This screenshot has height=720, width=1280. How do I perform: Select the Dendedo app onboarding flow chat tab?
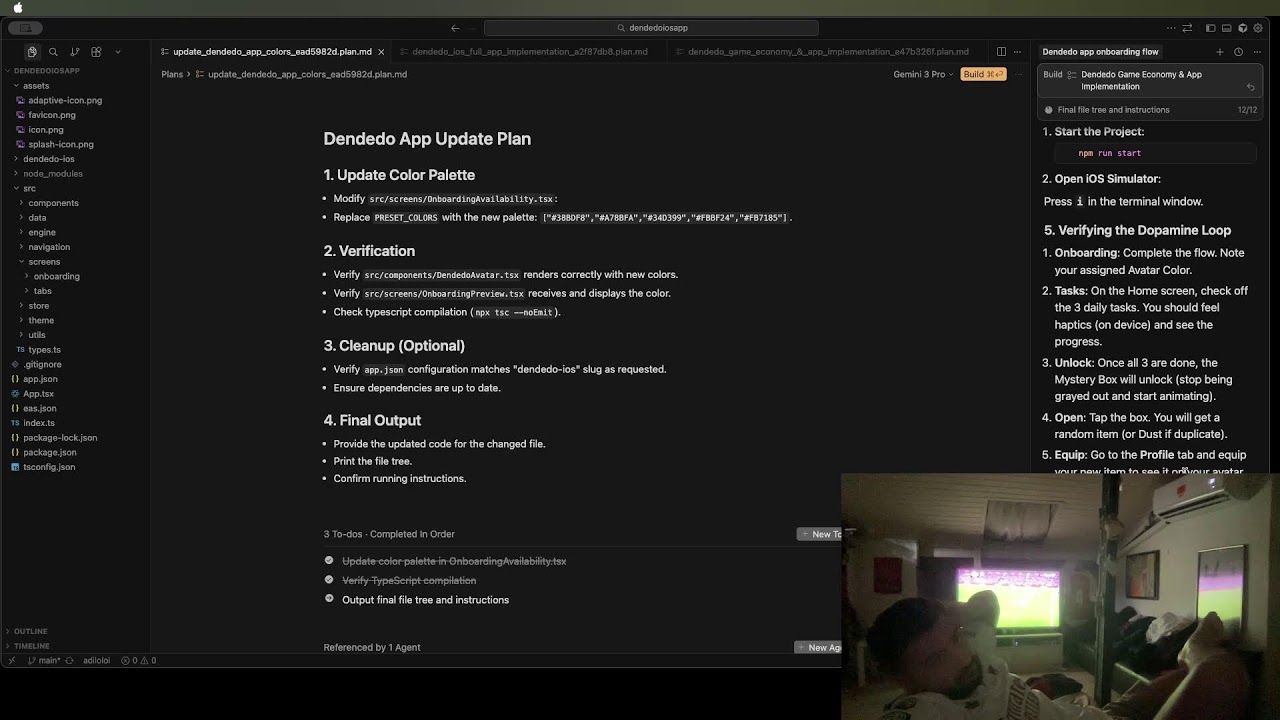pyautogui.click(x=1100, y=51)
